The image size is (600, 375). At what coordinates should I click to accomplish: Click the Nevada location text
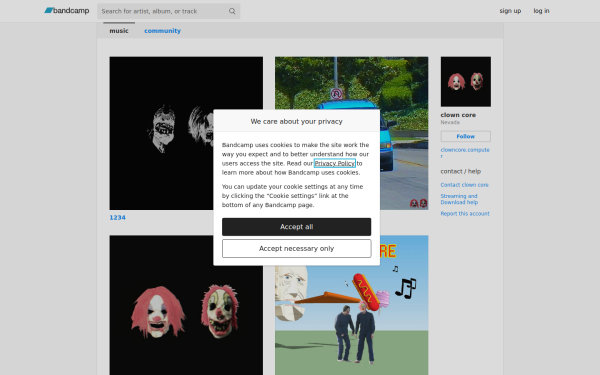pos(450,122)
